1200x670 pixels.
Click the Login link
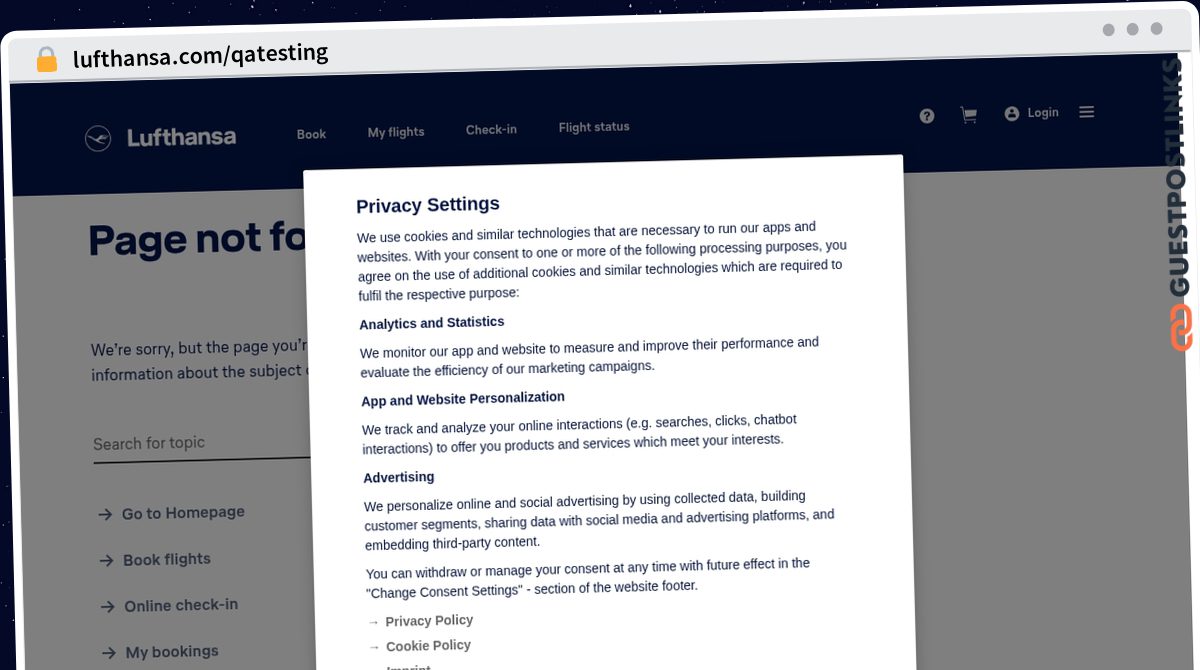[x=1043, y=113]
